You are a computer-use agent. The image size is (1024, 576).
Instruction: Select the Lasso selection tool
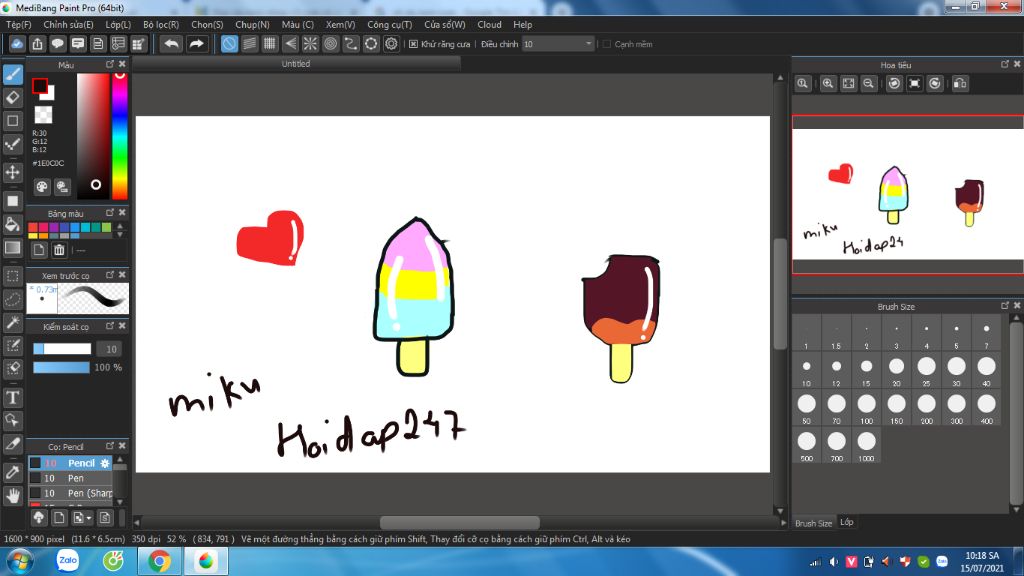(12, 299)
